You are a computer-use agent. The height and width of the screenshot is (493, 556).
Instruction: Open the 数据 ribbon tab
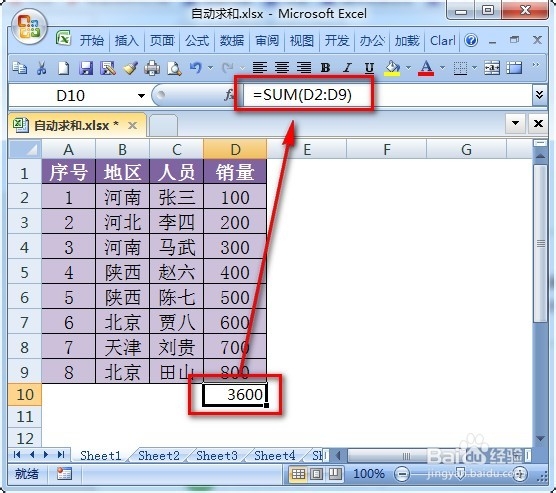tap(232, 40)
